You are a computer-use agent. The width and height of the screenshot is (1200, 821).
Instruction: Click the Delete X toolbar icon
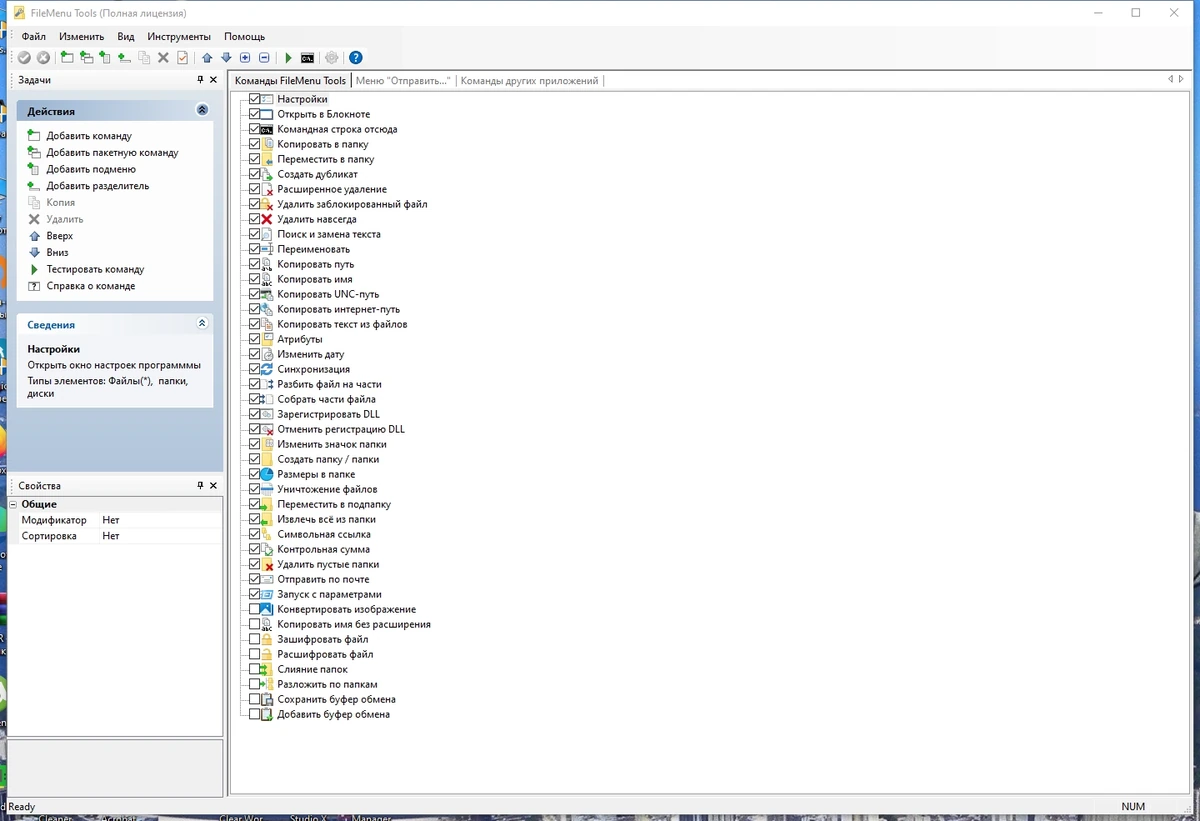163,58
